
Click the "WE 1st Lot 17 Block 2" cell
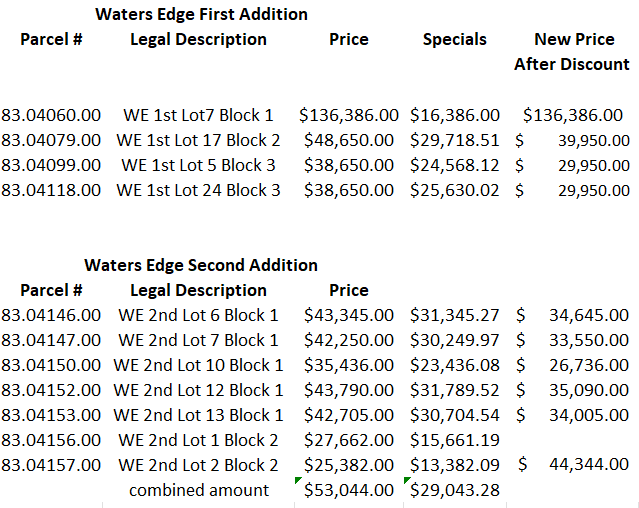point(198,140)
